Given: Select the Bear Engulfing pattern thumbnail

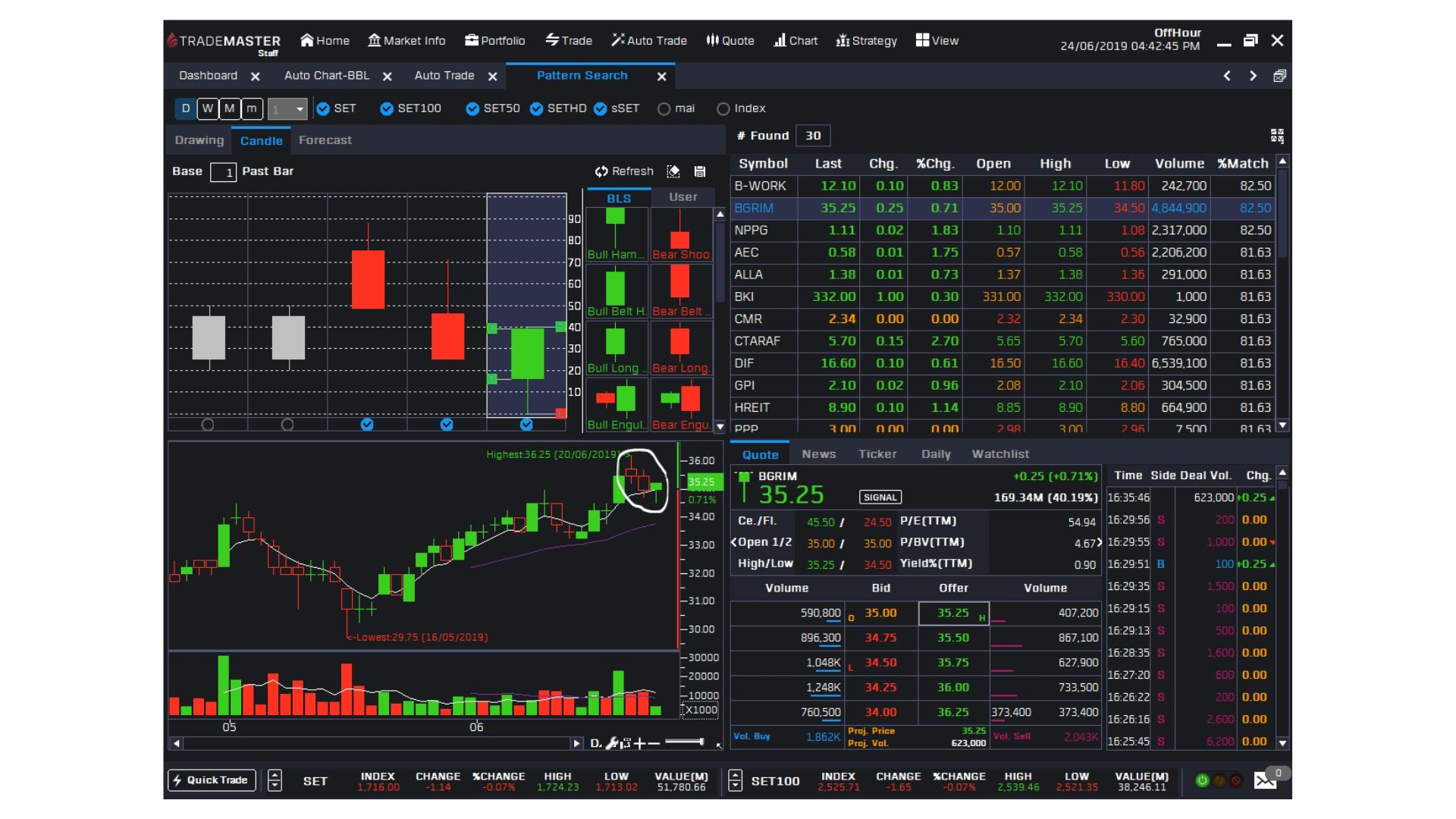Looking at the screenshot, I should tap(681, 405).
